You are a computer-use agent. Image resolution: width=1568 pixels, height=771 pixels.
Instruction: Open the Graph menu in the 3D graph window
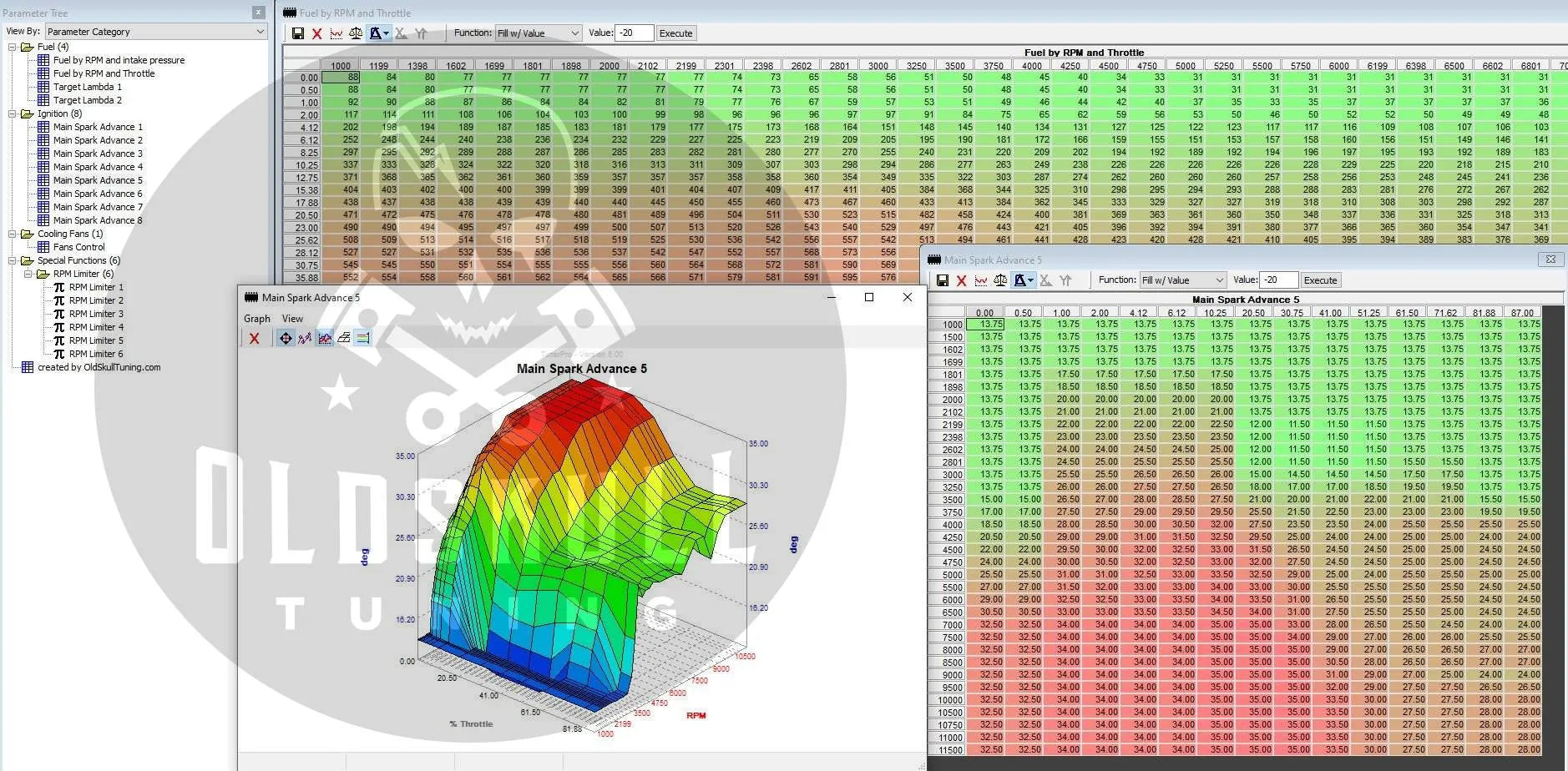coord(256,319)
